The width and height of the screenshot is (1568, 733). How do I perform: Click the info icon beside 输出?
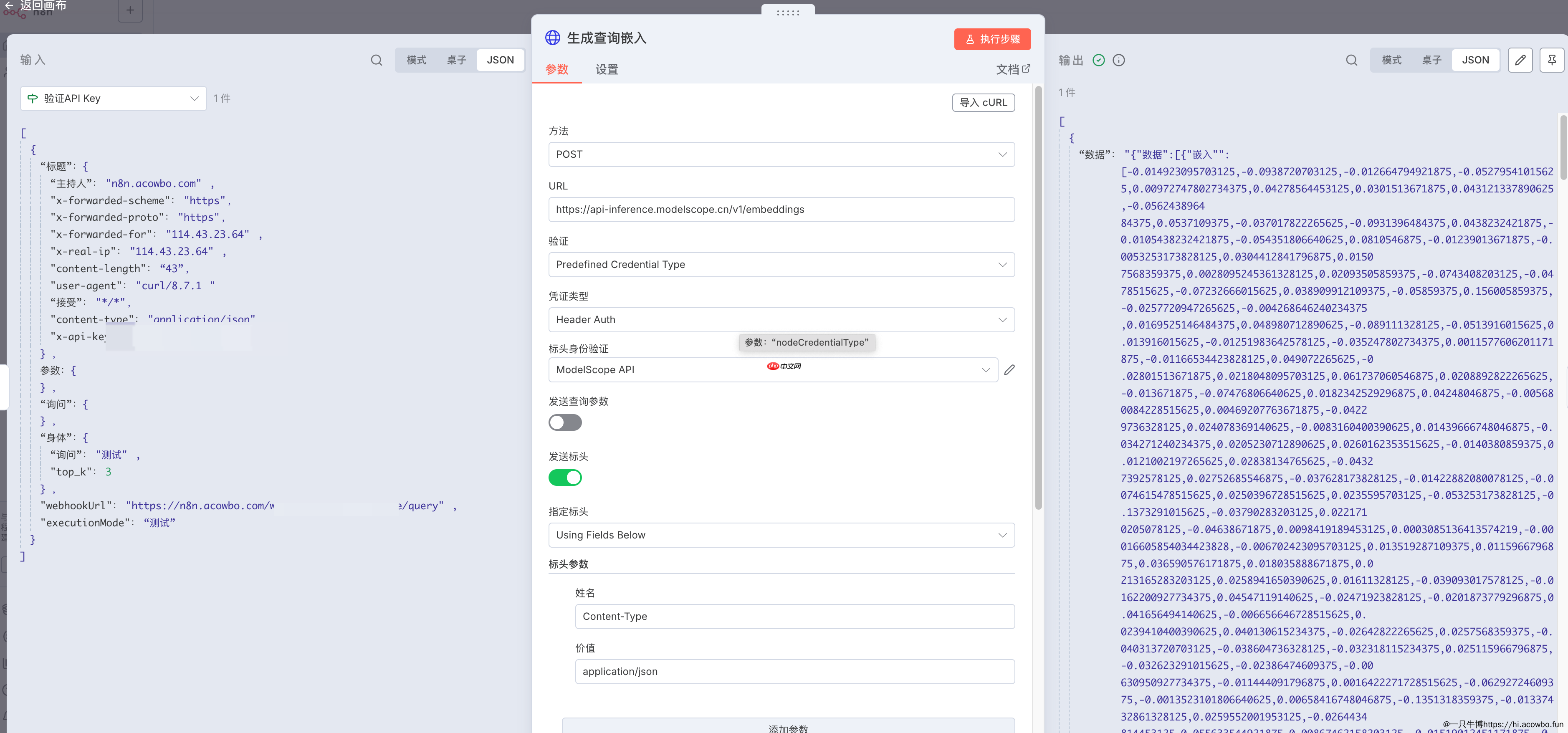tap(1119, 60)
